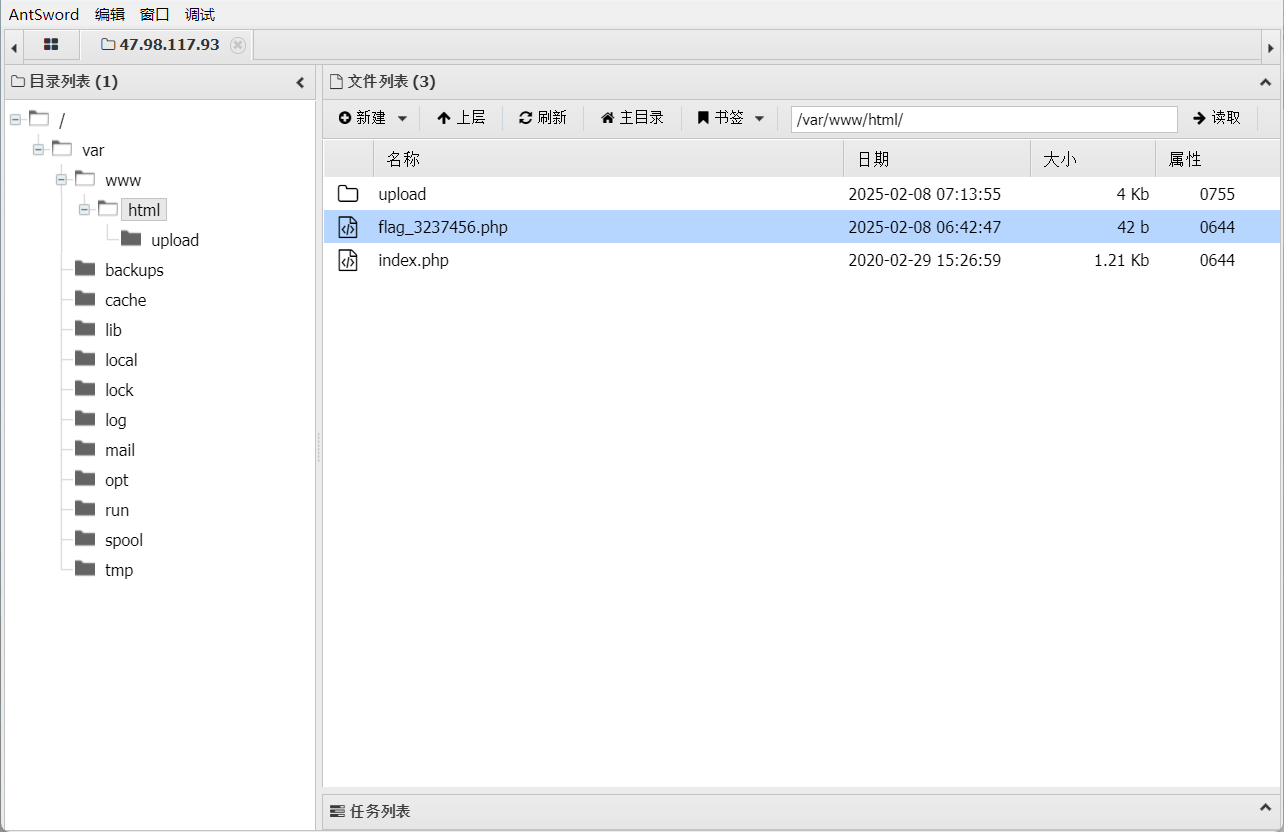Expand the 任务列表 task panel
Image resolution: width=1284 pixels, height=832 pixels.
point(1265,810)
